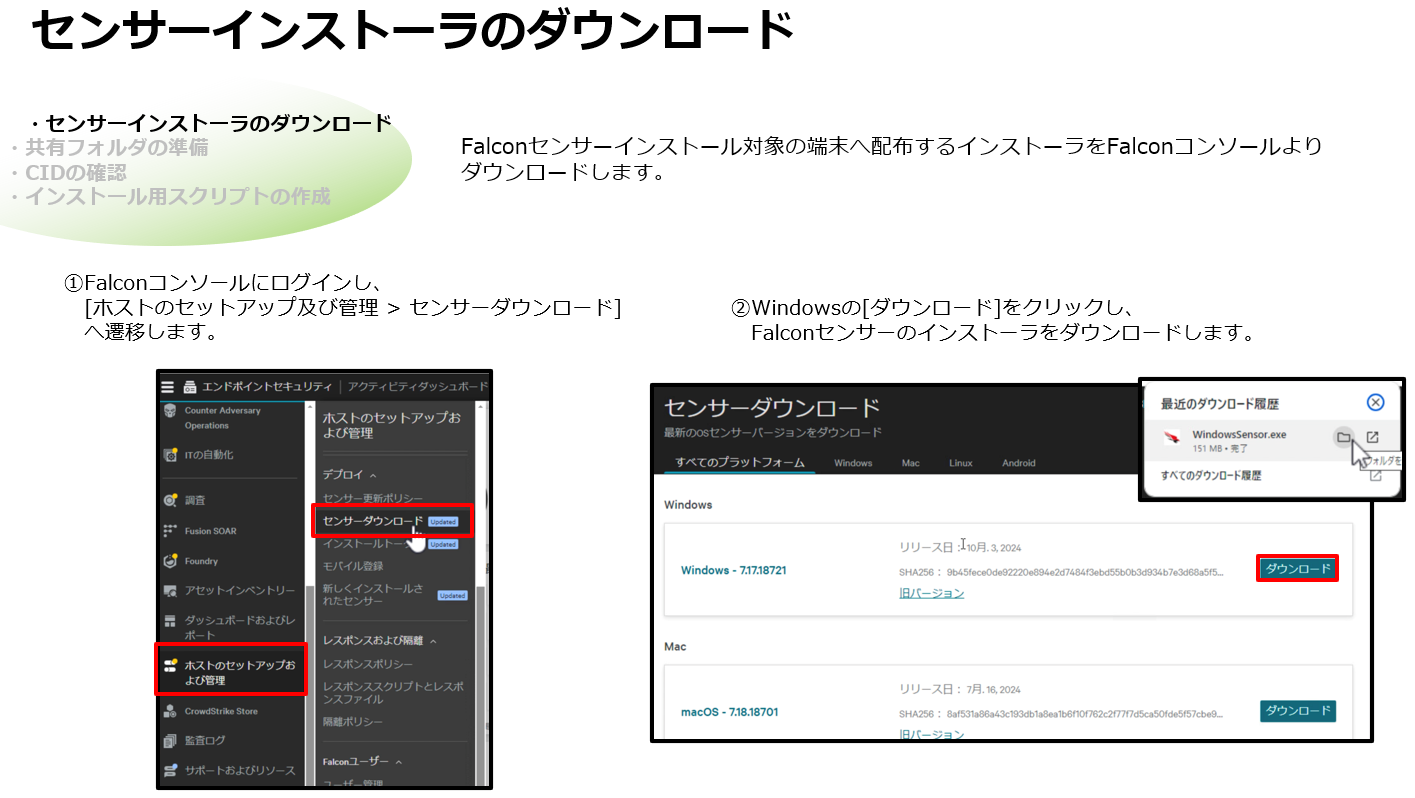Open 新しくインストールされたセンサー menu item

point(373,594)
